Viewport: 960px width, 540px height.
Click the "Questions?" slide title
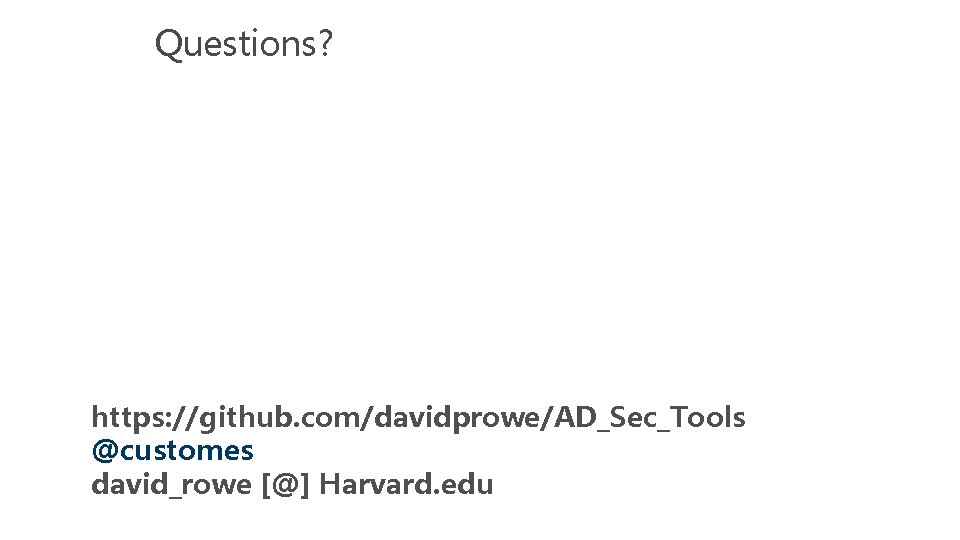tap(243, 43)
